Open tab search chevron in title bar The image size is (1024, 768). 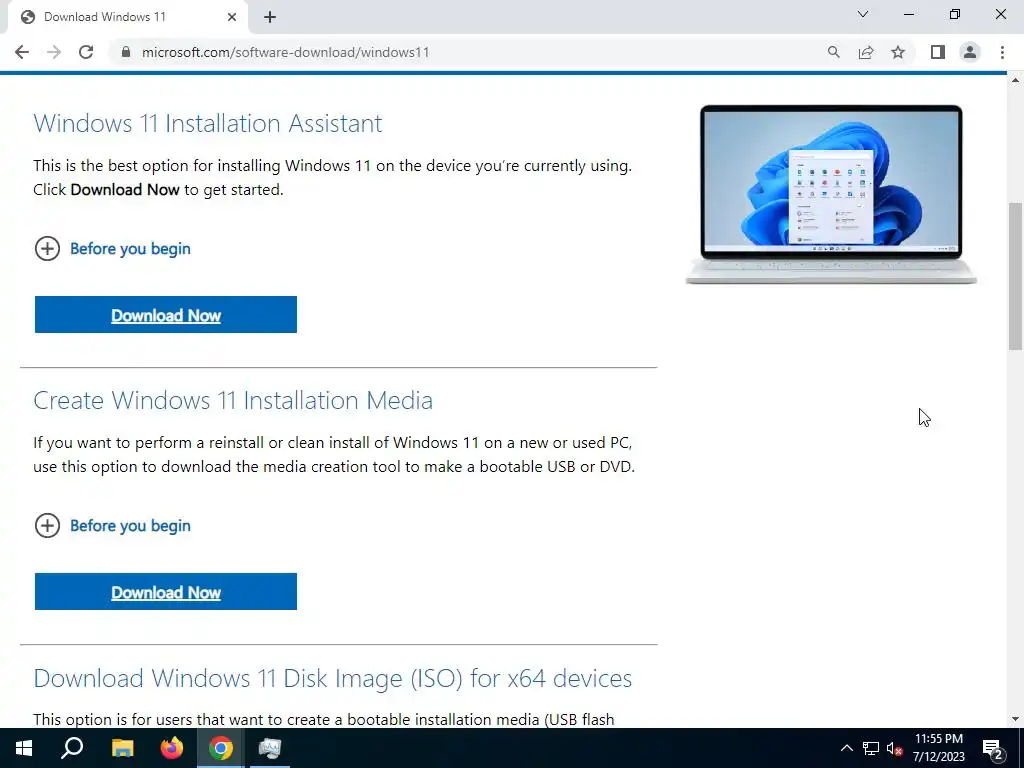pyautogui.click(x=863, y=14)
